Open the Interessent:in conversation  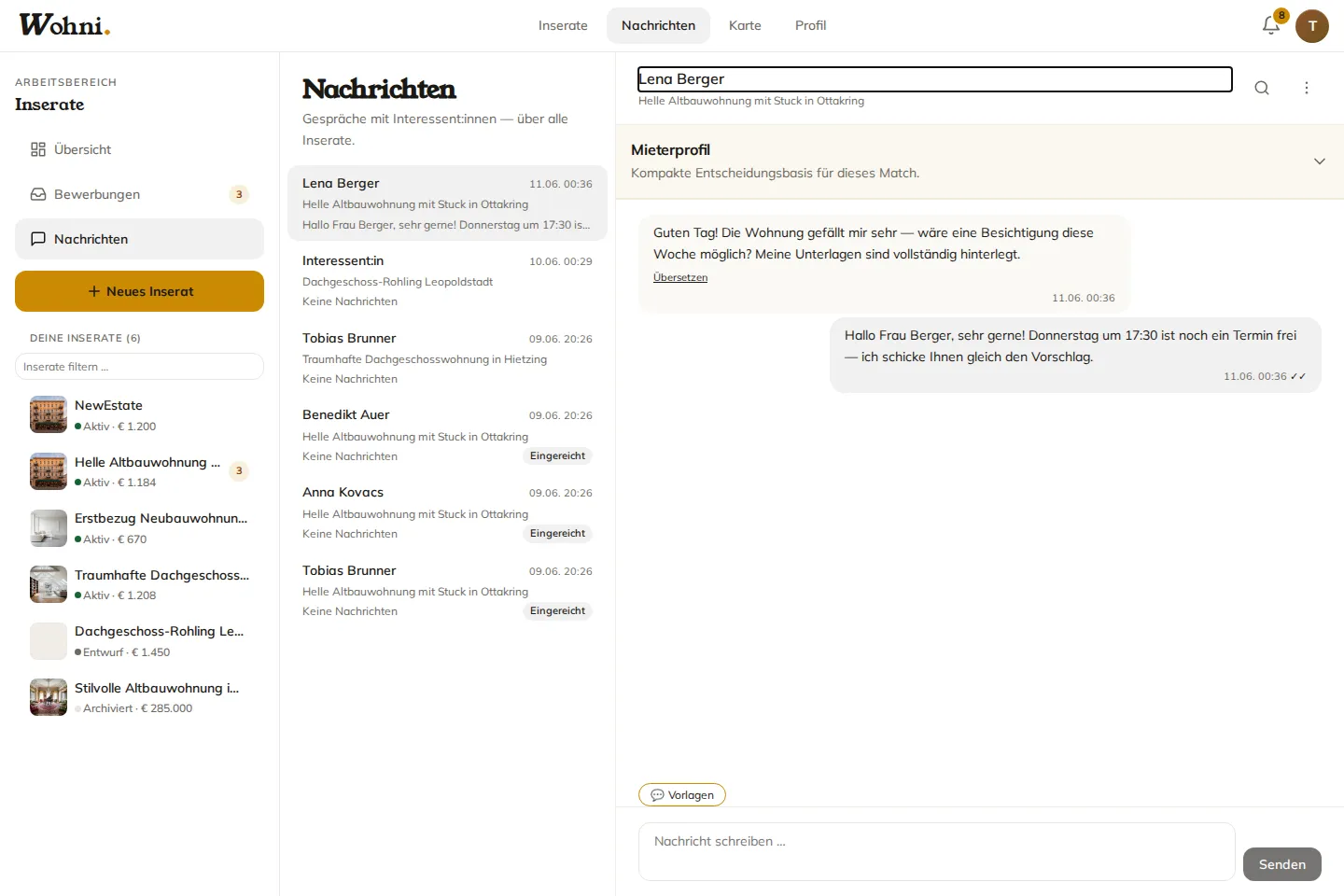pyautogui.click(x=447, y=281)
